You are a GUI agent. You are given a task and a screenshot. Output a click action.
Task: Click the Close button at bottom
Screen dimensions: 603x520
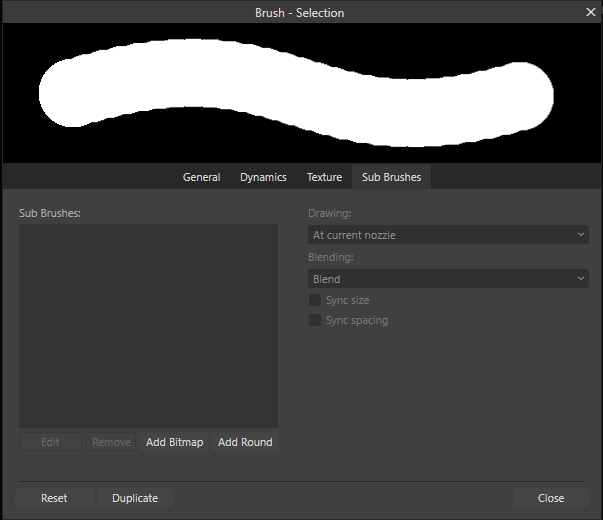551,498
